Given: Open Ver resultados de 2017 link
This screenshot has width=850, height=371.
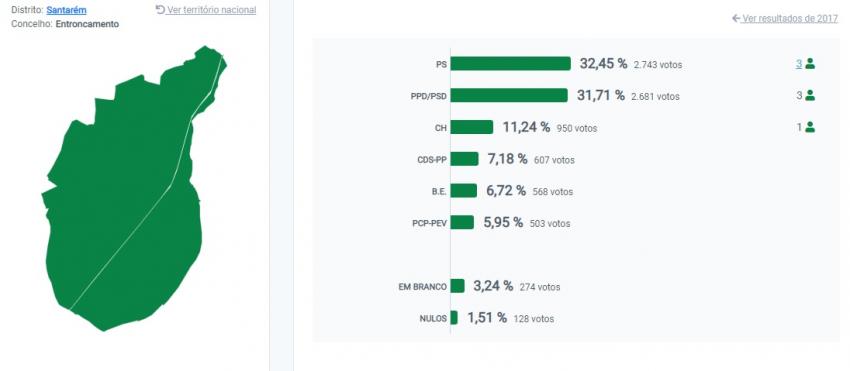Looking at the screenshot, I should coord(790,18).
